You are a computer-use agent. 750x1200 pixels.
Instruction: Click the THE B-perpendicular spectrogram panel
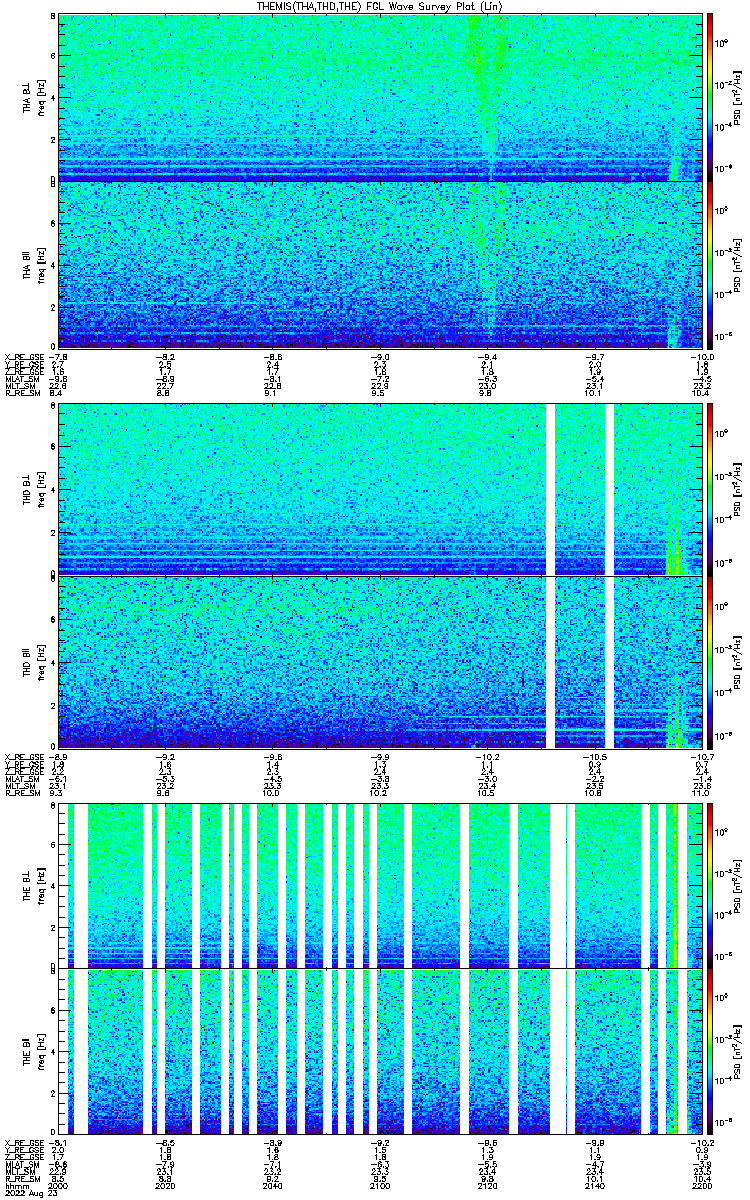[x=380, y=884]
